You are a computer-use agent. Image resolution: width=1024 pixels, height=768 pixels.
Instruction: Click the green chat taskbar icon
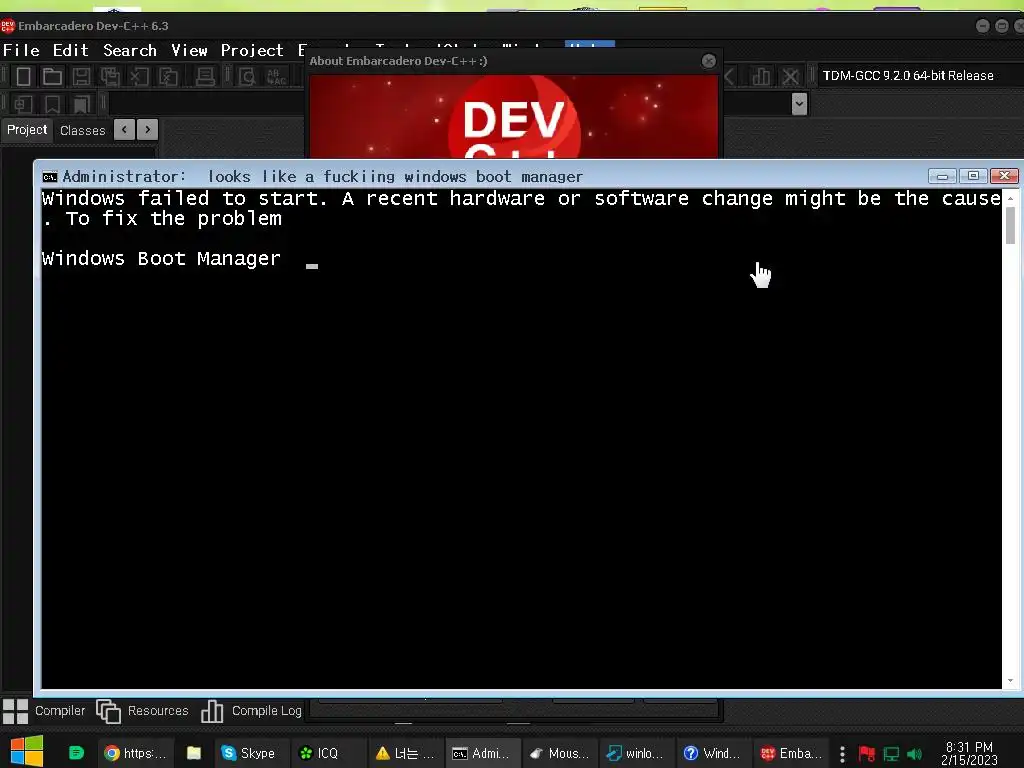(76, 753)
